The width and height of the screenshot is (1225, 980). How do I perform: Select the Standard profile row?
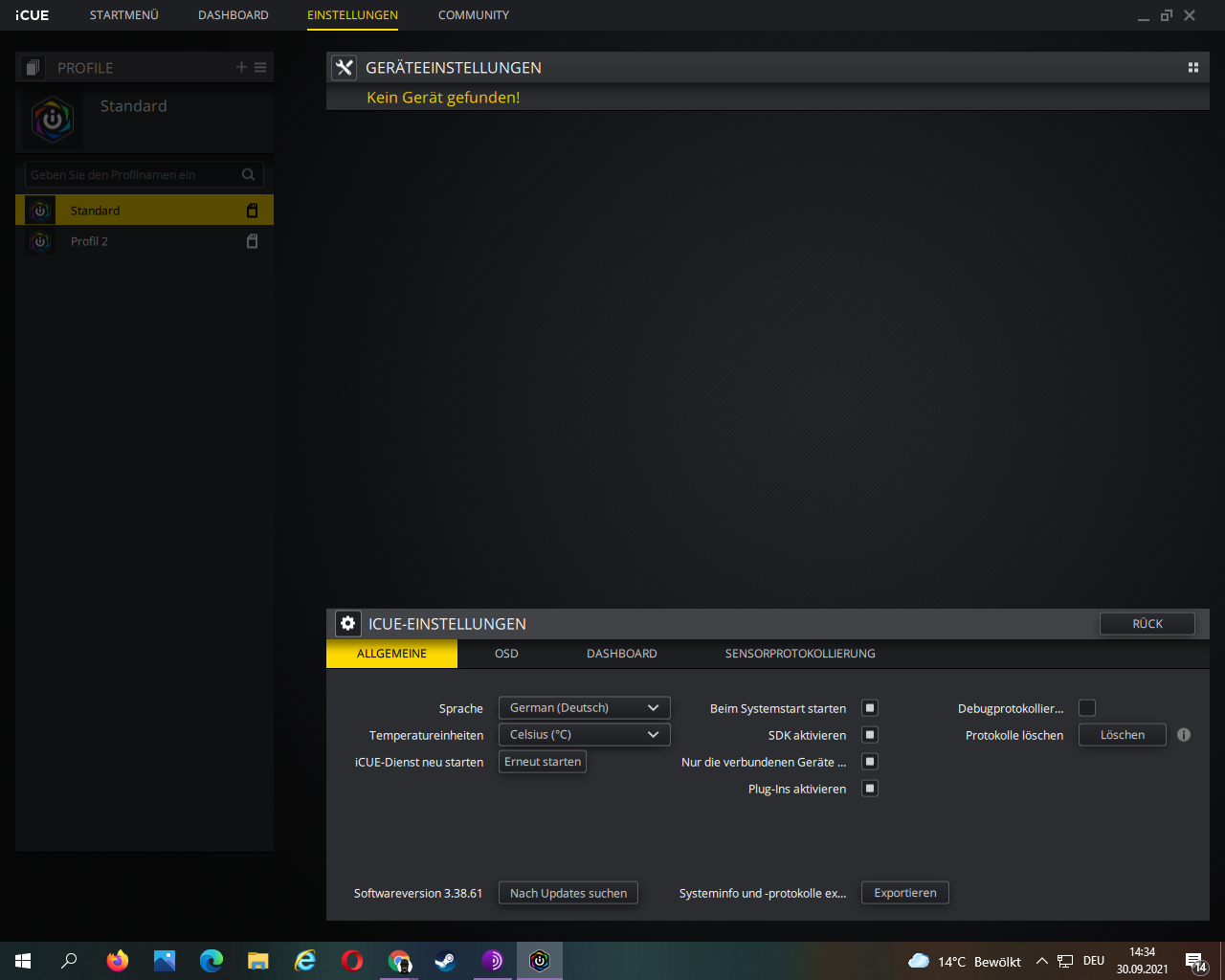pyautogui.click(x=145, y=210)
